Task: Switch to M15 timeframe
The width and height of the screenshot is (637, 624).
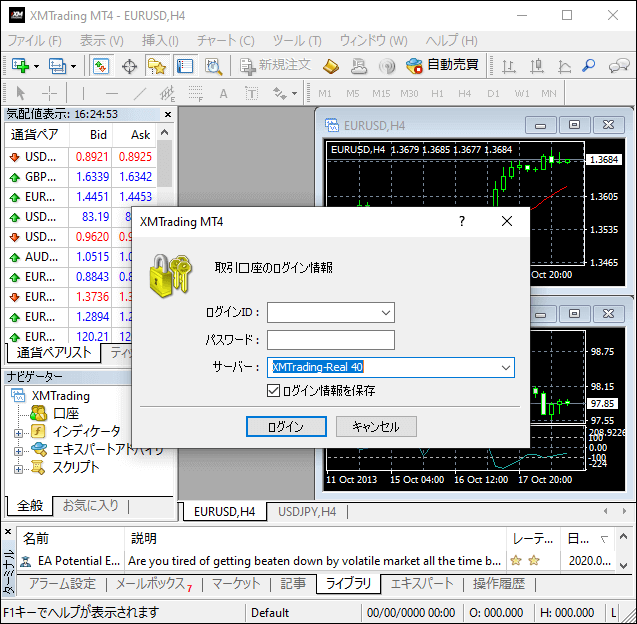Action: [381, 94]
